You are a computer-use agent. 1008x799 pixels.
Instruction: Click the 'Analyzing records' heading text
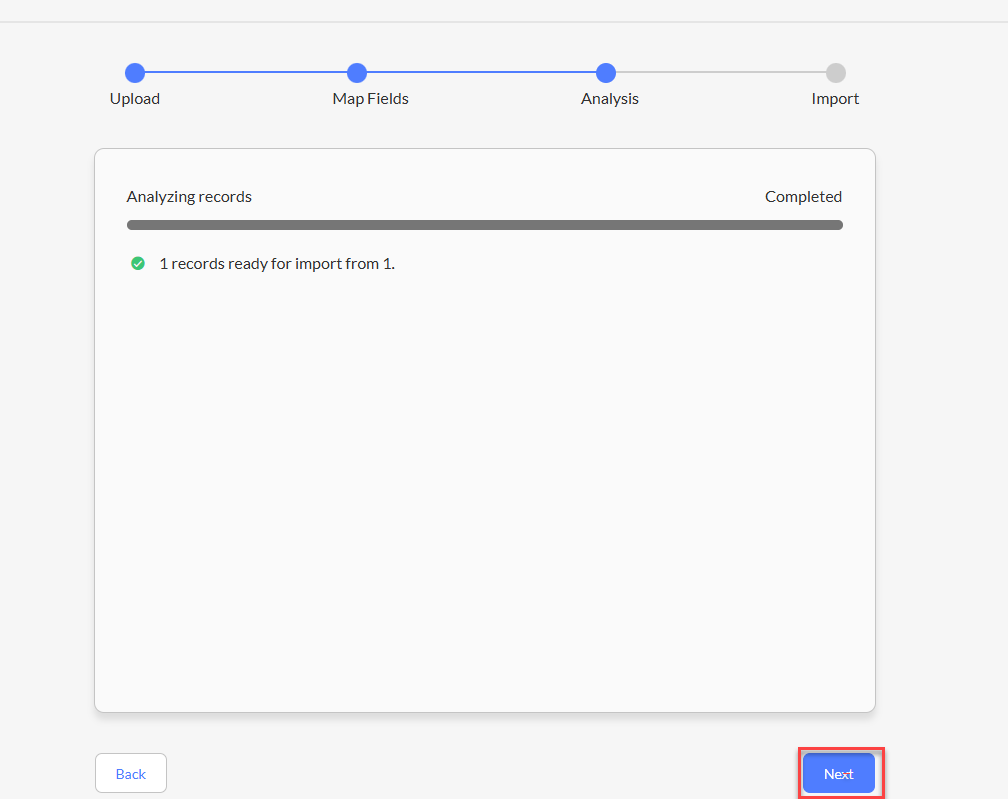189,197
